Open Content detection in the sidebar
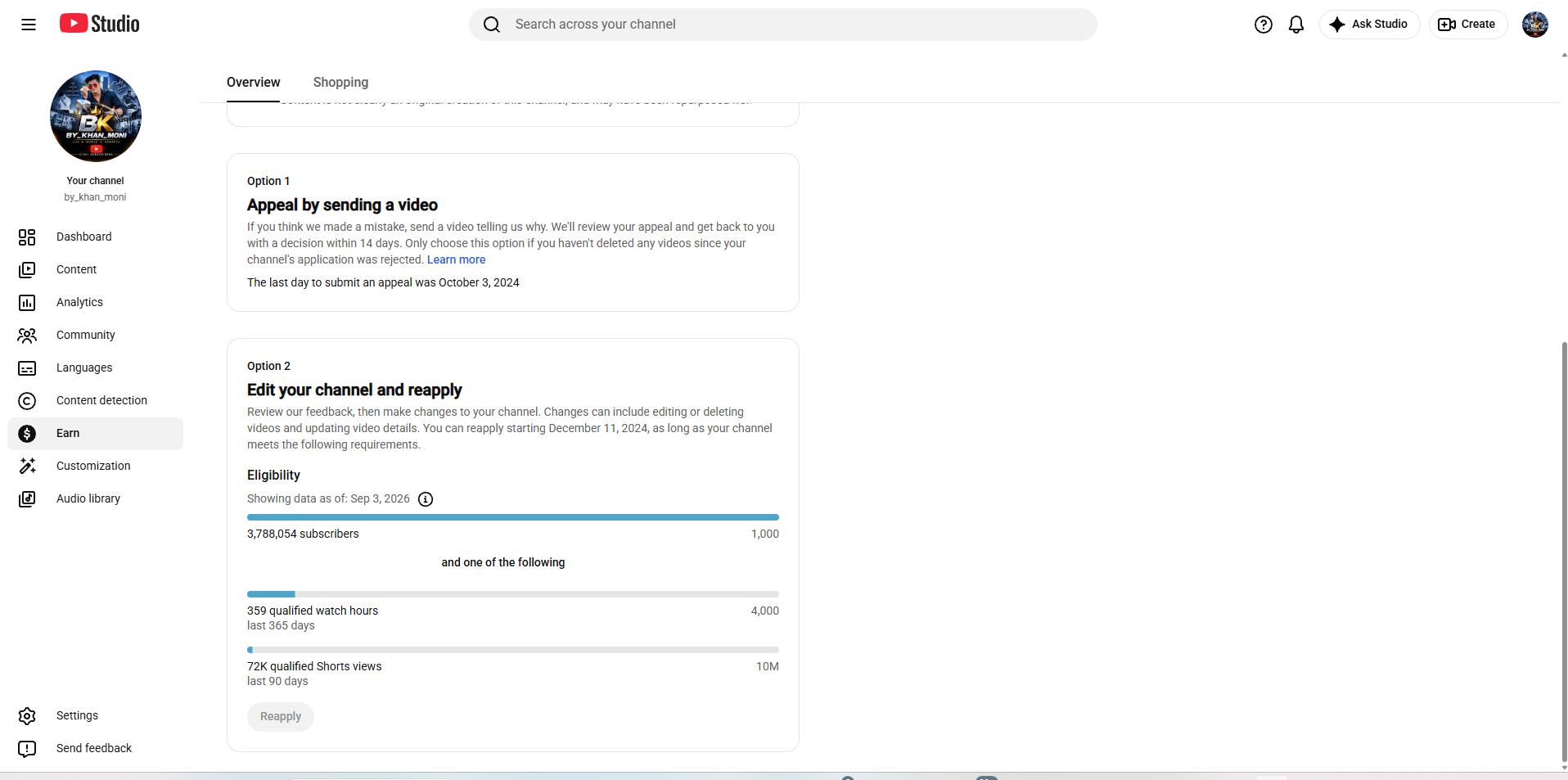1568x780 pixels. pyautogui.click(x=96, y=401)
